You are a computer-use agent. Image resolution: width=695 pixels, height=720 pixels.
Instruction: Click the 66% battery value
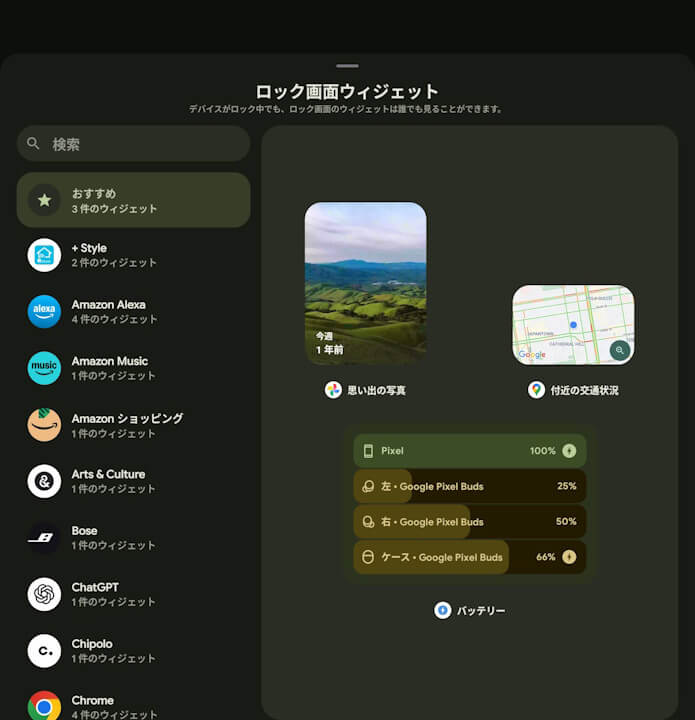tap(546, 557)
